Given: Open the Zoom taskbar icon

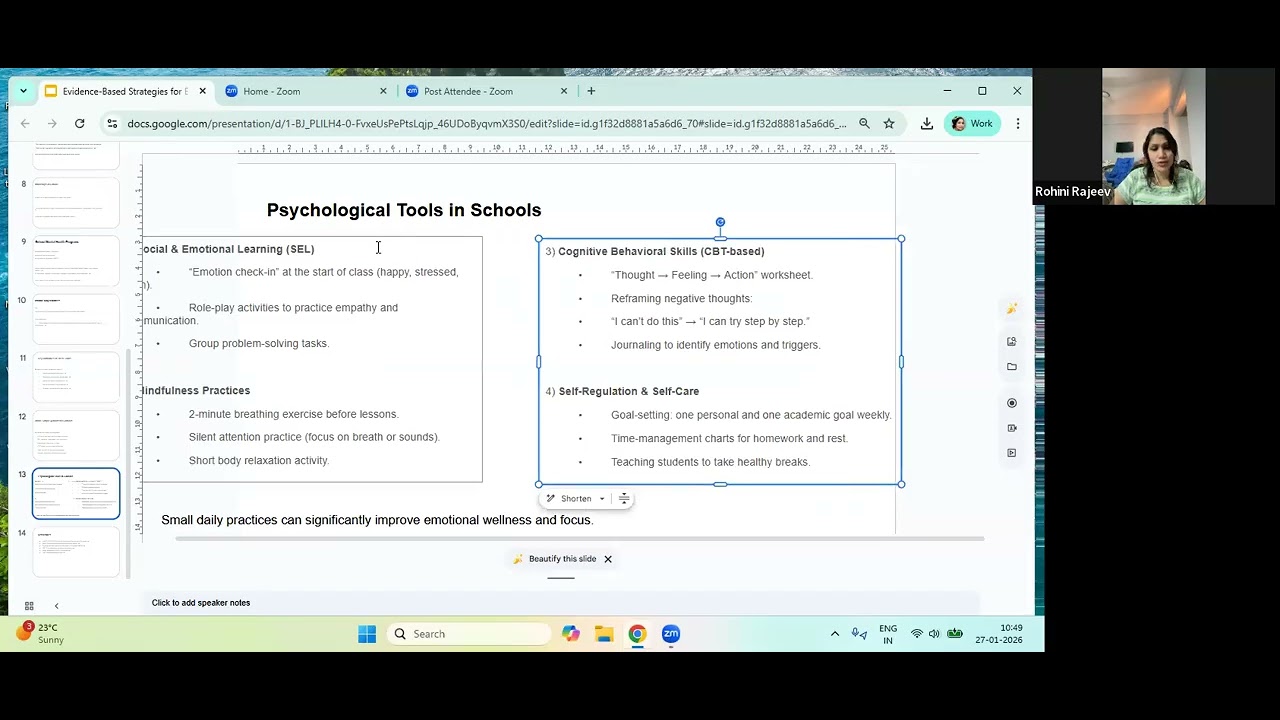Looking at the screenshot, I should [671, 634].
